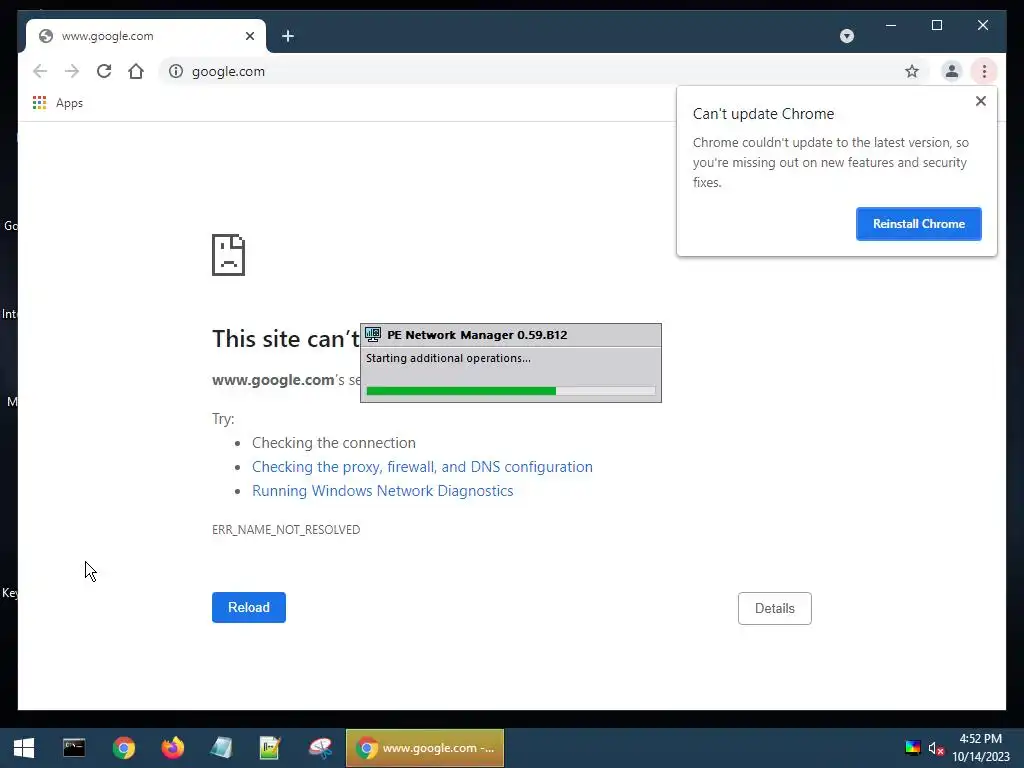
Task: Dismiss the Can't update Chrome popup
Action: point(980,101)
